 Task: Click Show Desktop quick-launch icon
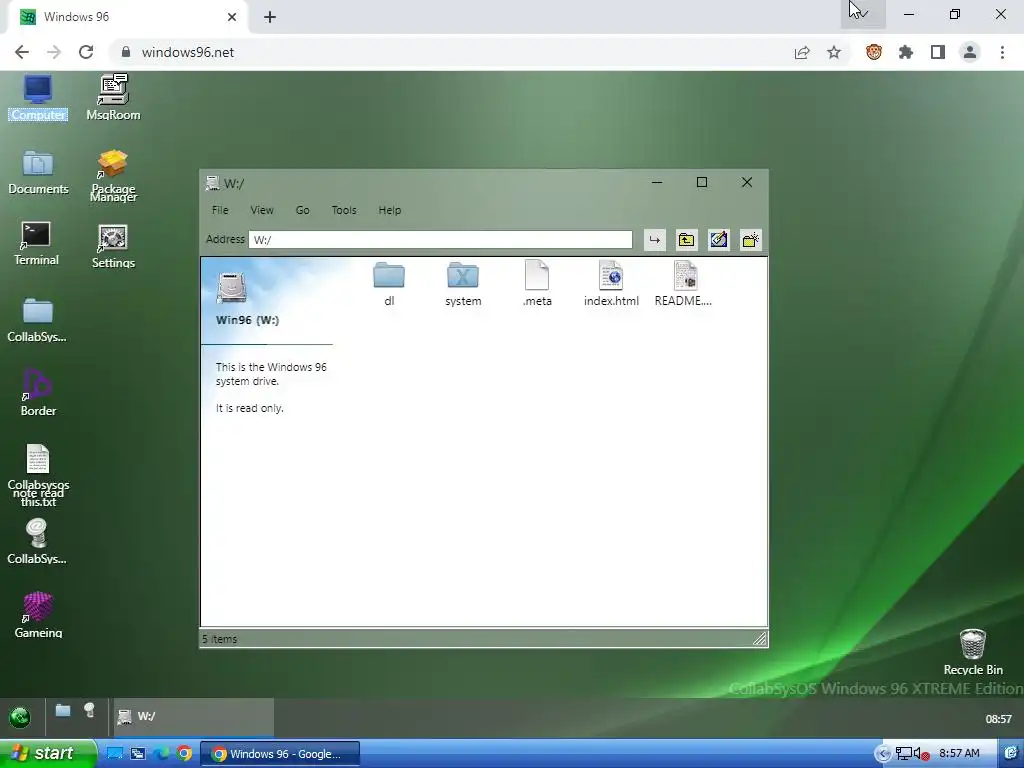coord(114,754)
